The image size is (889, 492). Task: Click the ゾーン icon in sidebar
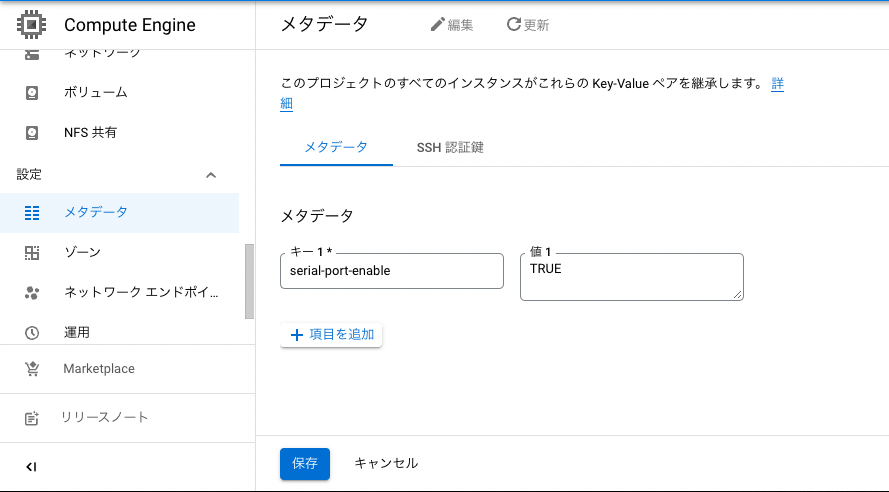coord(32,253)
